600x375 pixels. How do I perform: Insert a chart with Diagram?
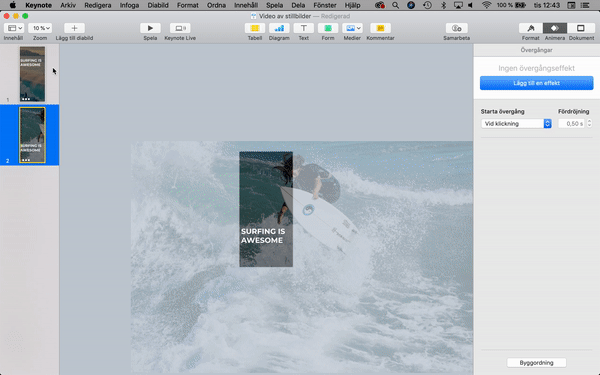(279, 28)
